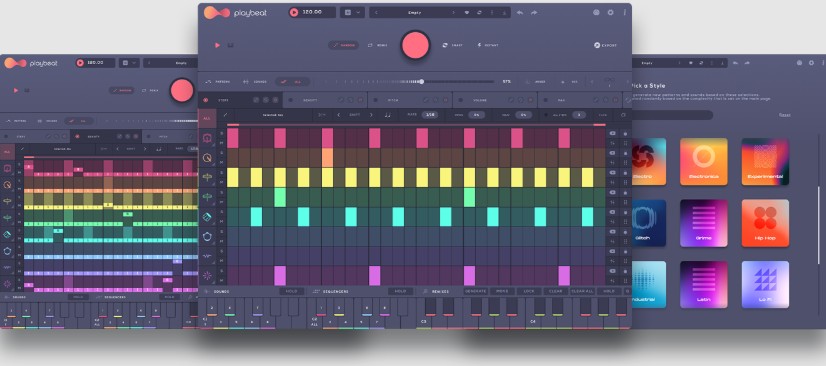Click the tempo sync icon beside 120.00
Image resolution: width=826 pixels, height=366 pixels.
(294, 12)
